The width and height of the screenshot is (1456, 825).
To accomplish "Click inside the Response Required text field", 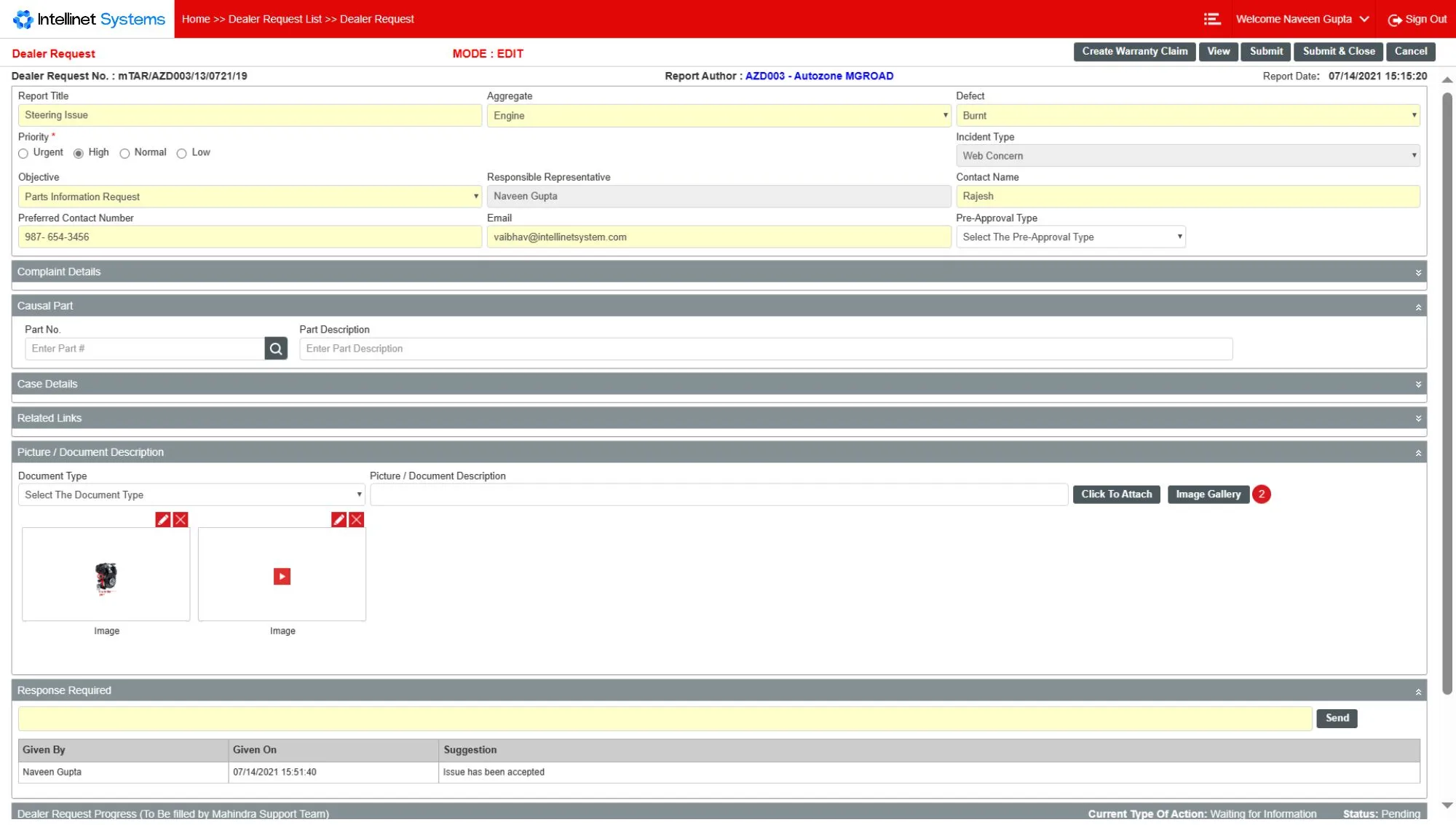I will click(655, 719).
